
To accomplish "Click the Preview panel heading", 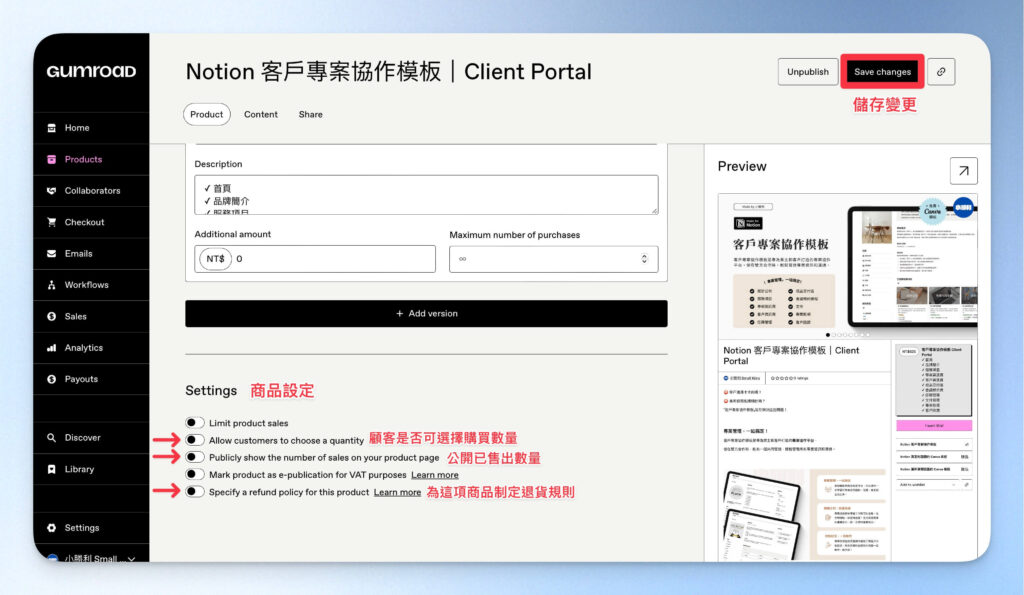I will (742, 166).
